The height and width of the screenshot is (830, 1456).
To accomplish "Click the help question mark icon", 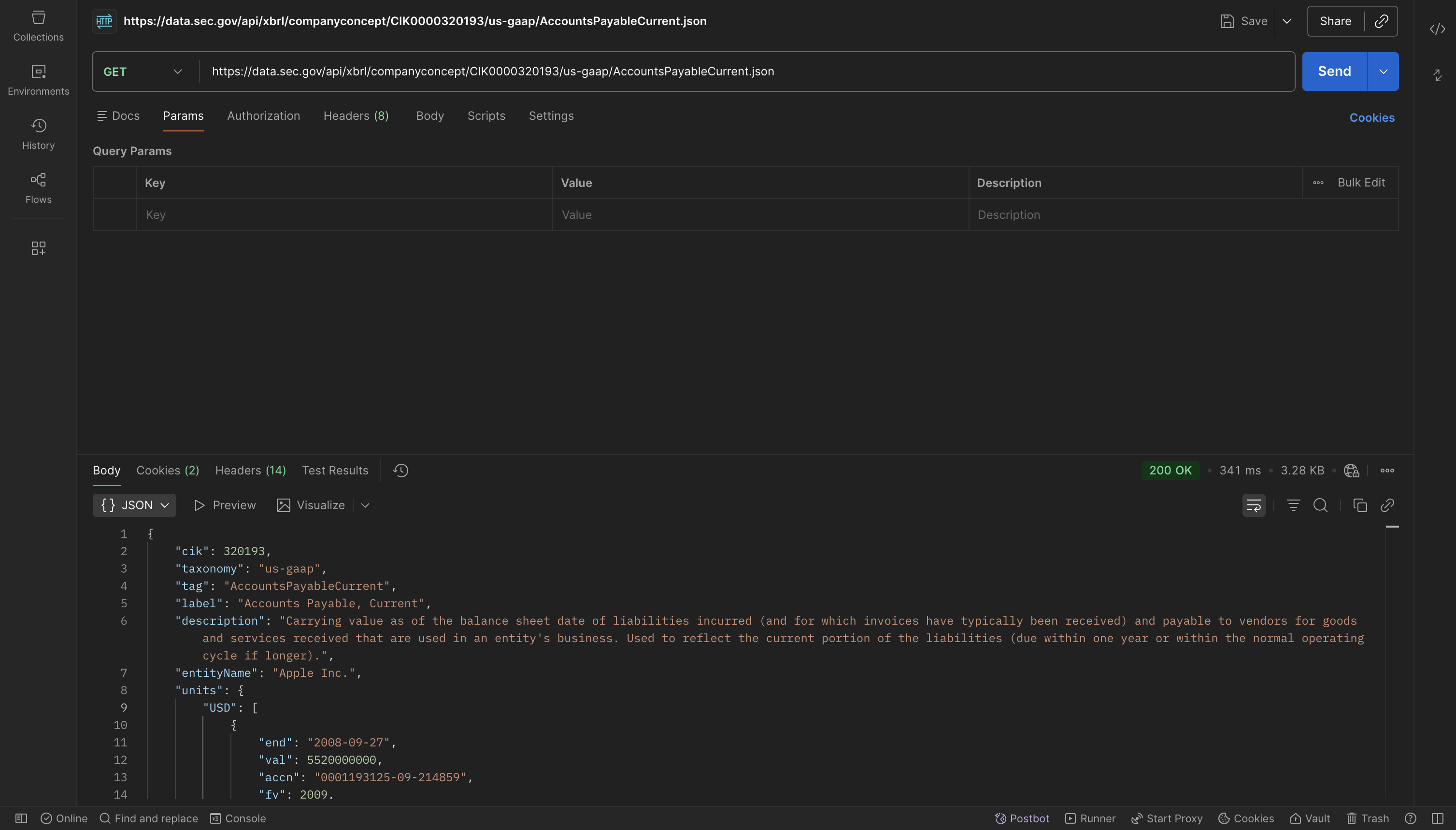I will [1411, 818].
